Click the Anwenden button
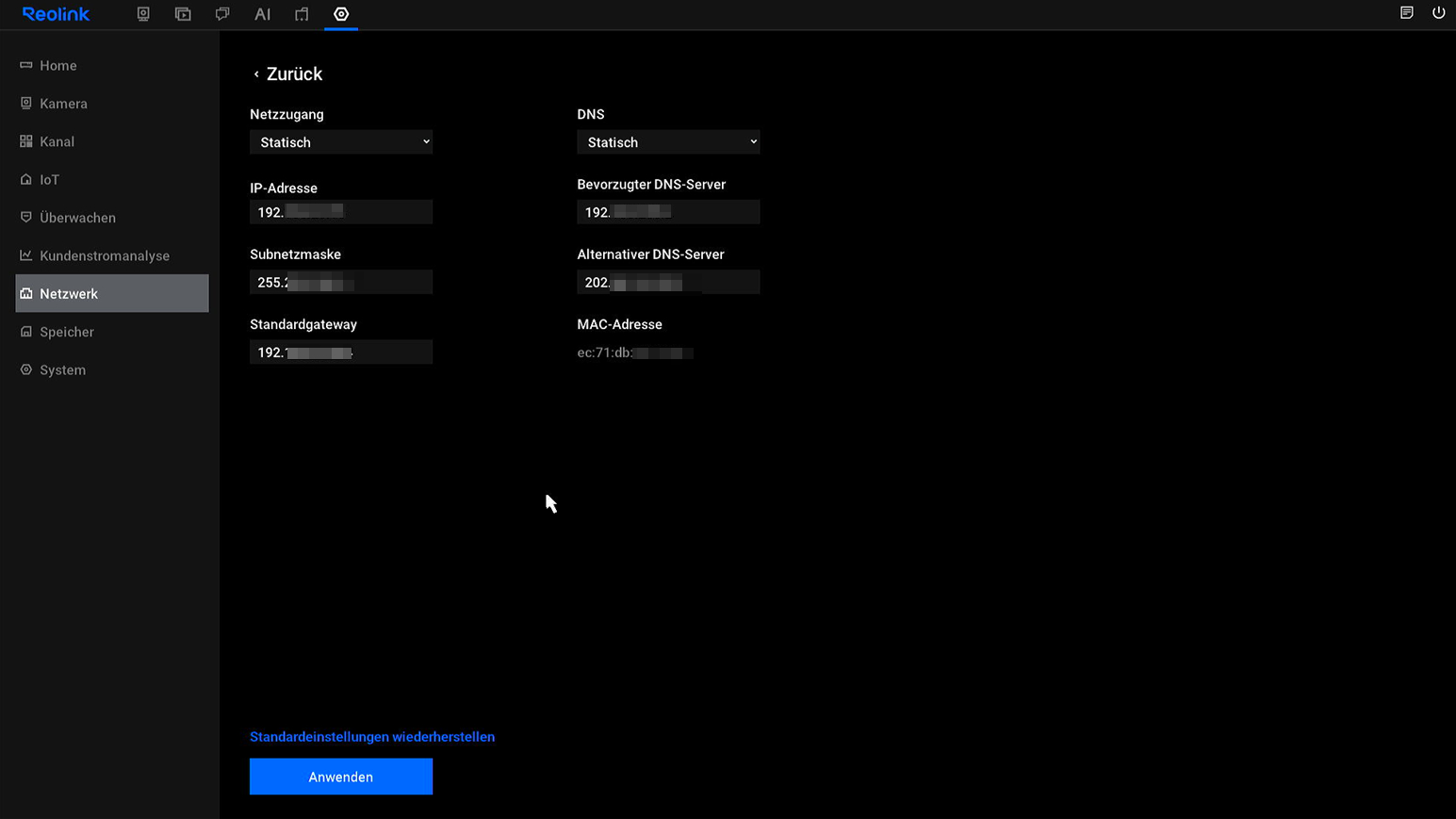This screenshot has height=819, width=1456. tap(341, 777)
